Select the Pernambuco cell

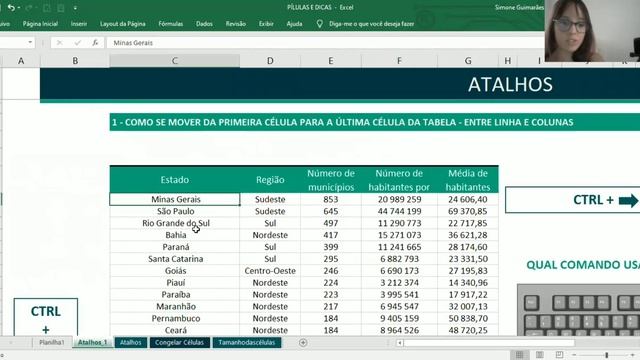(175, 318)
